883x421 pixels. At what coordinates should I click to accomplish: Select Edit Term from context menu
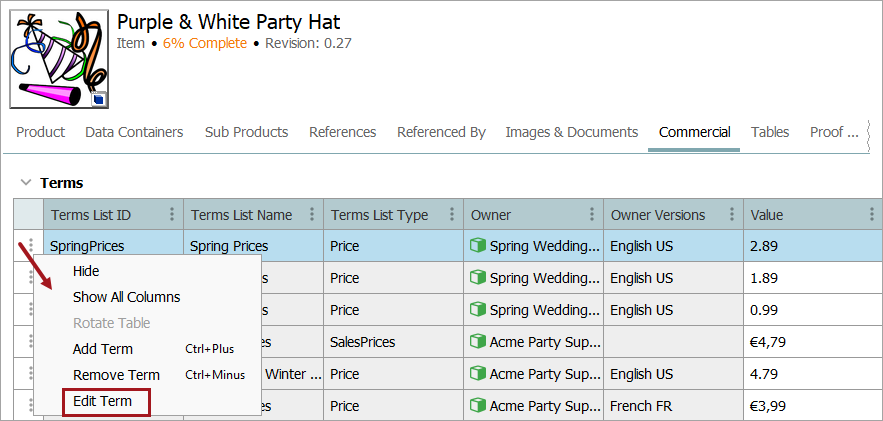(103, 401)
